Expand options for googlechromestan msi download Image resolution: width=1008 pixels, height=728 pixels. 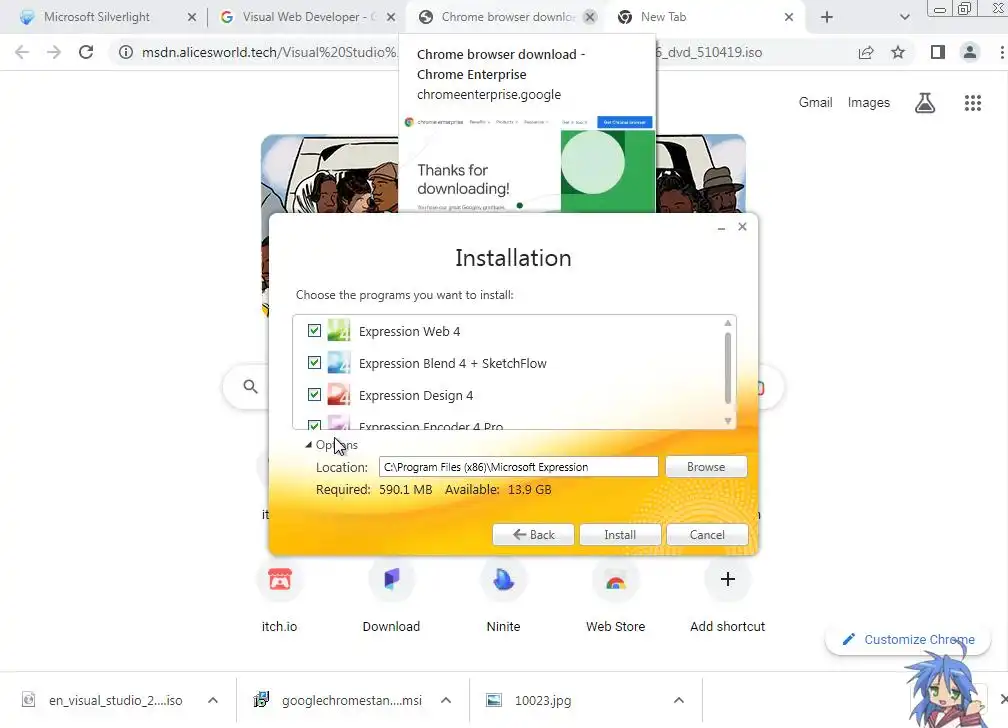pyautogui.click(x=446, y=700)
